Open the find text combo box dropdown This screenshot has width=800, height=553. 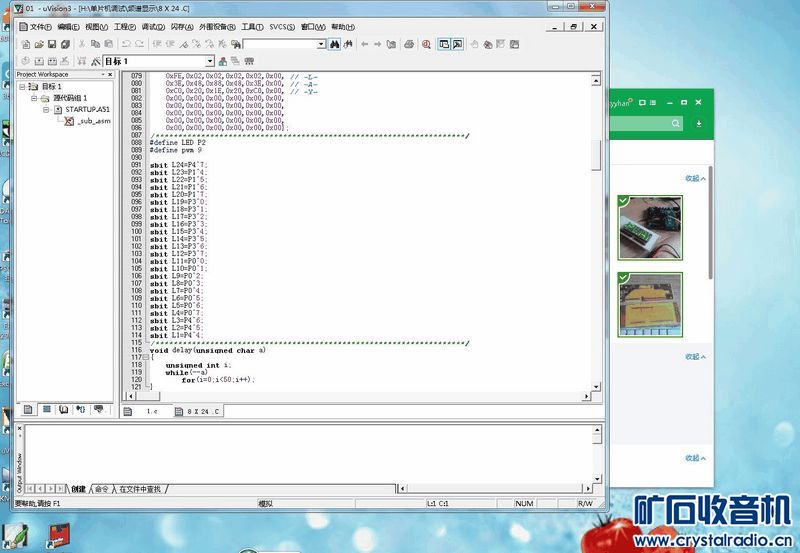tap(321, 44)
